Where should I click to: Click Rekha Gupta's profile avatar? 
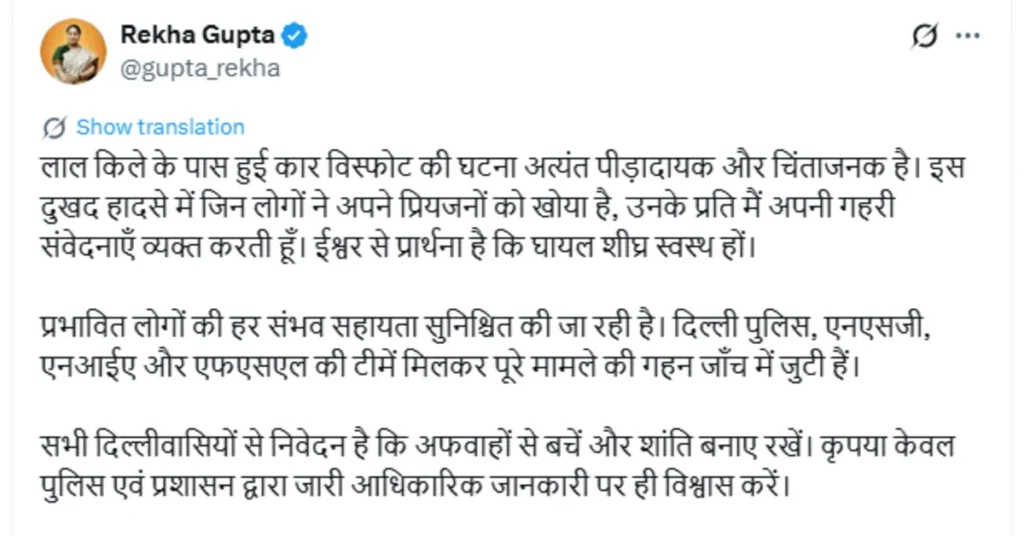73,51
